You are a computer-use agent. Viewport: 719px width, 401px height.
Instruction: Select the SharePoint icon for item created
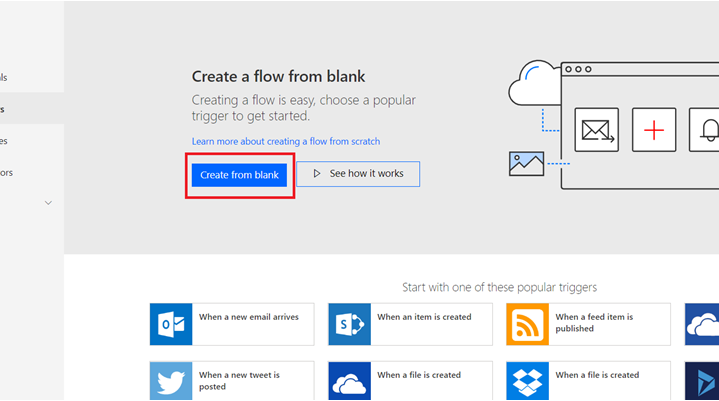coord(349,324)
